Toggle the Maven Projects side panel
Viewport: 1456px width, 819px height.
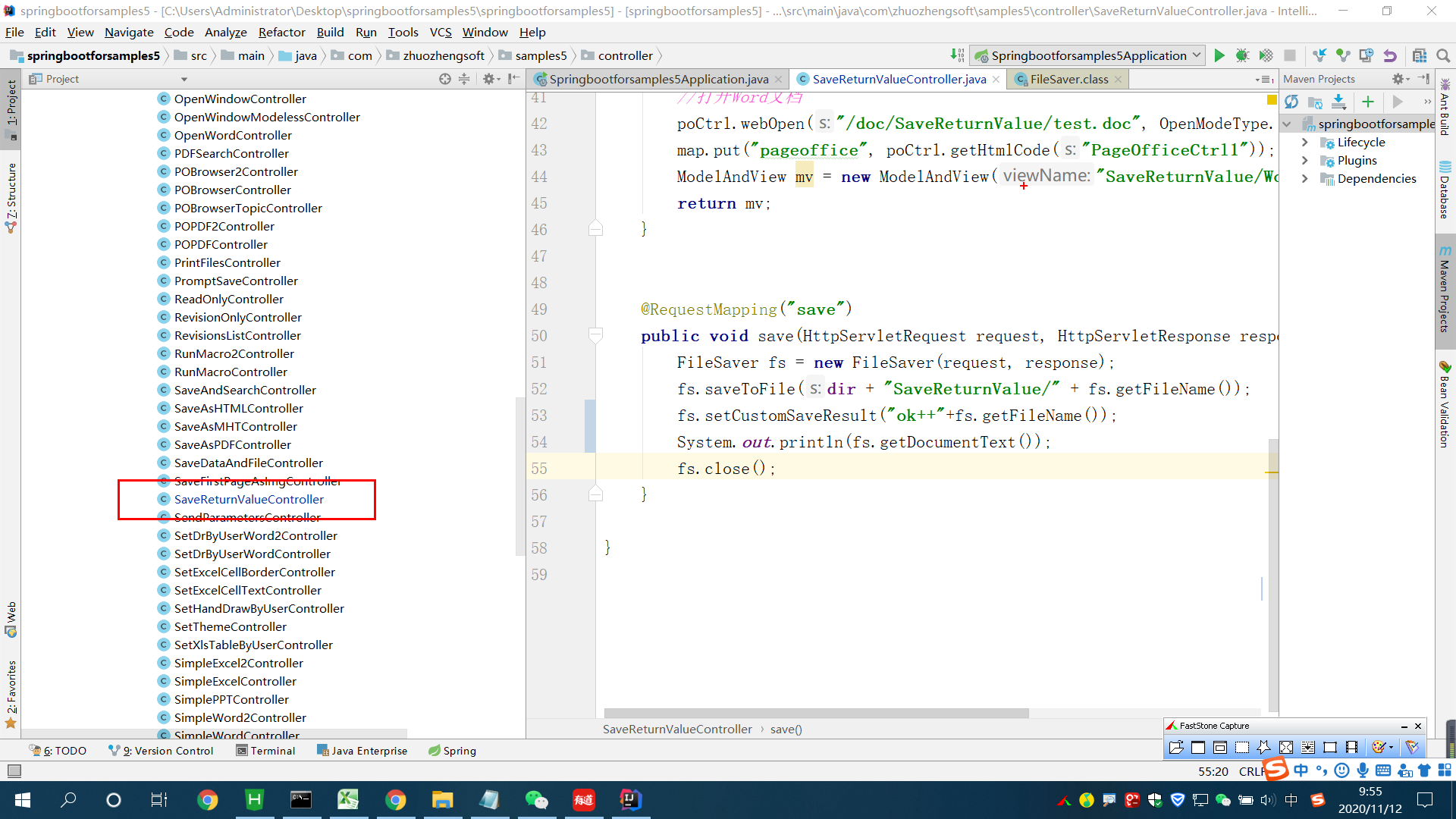click(x=1445, y=292)
